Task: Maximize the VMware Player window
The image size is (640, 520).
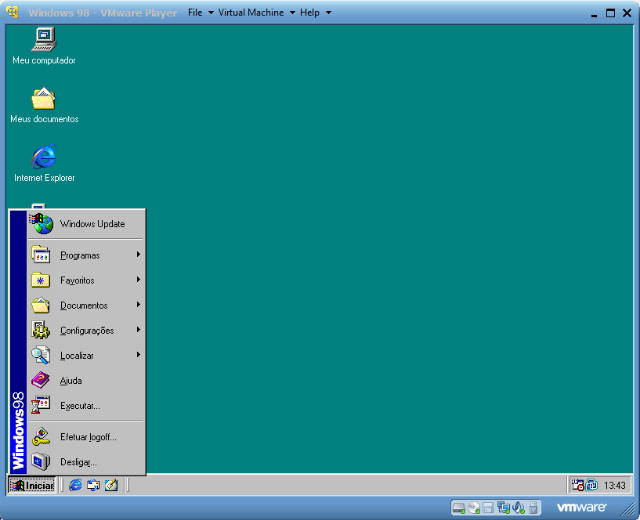Action: [x=610, y=13]
